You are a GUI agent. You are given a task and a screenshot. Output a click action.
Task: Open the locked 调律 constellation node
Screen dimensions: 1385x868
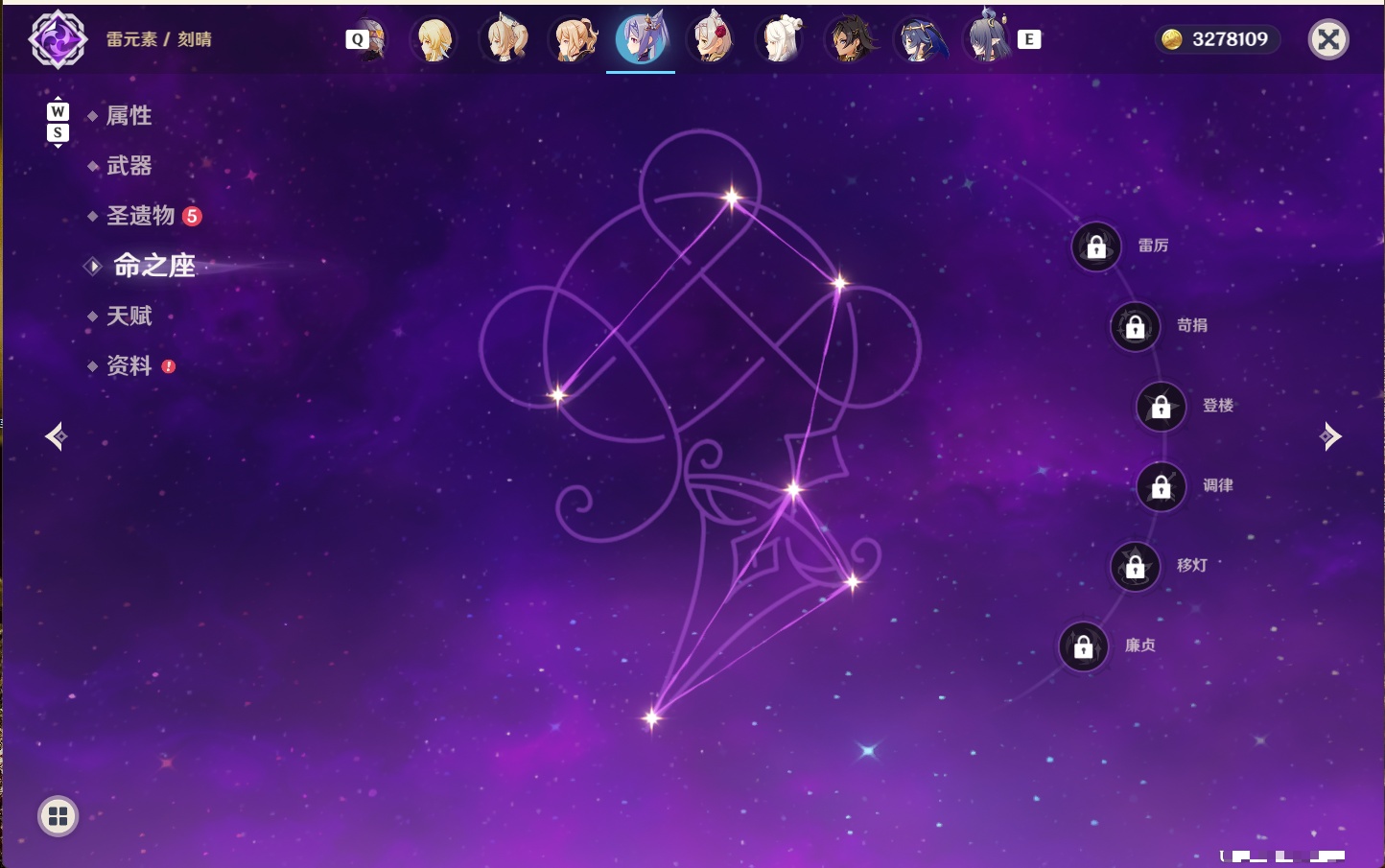tap(1162, 486)
